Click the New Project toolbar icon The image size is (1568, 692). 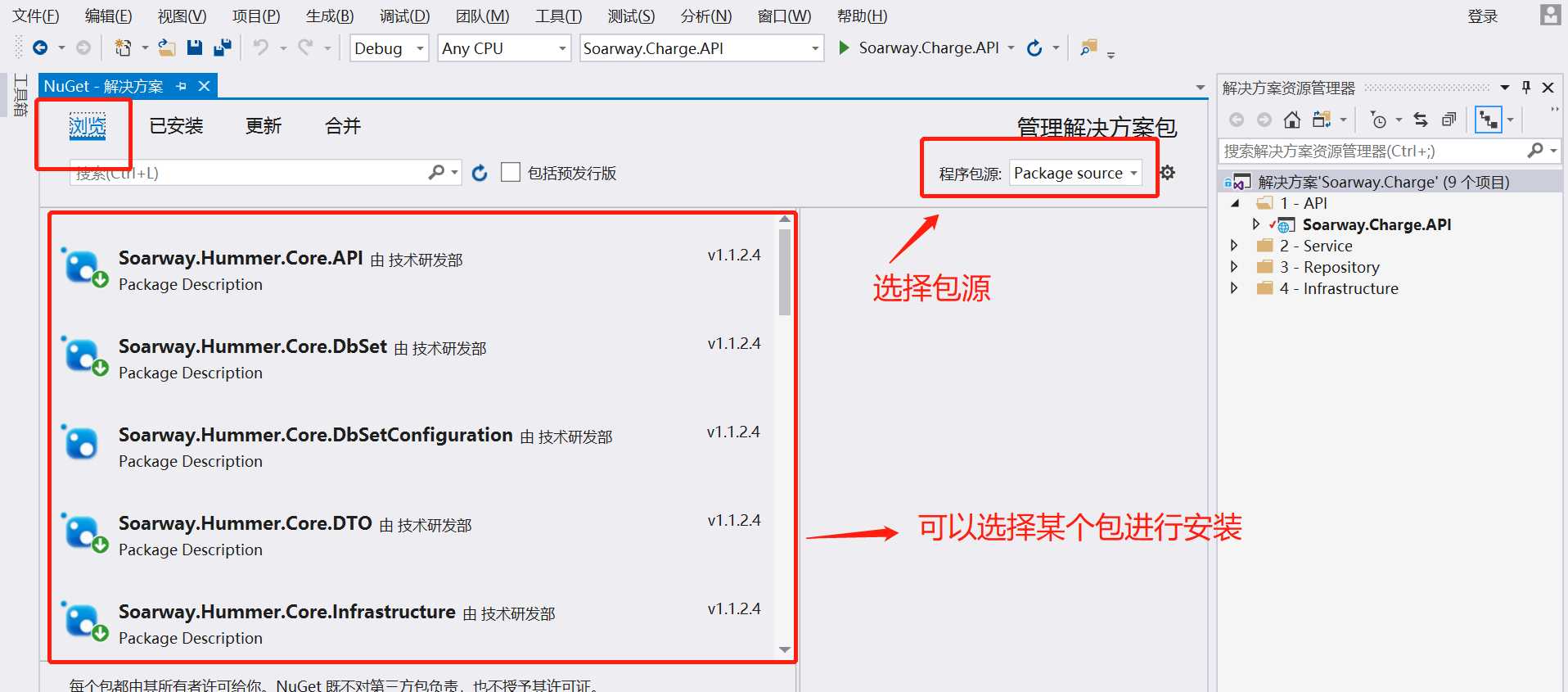click(x=123, y=47)
